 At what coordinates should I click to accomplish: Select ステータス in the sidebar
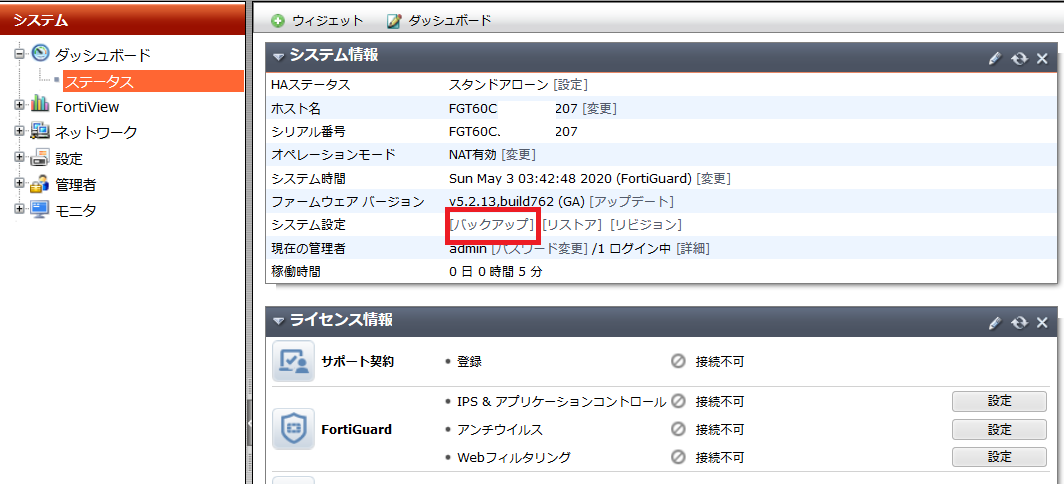pos(153,81)
